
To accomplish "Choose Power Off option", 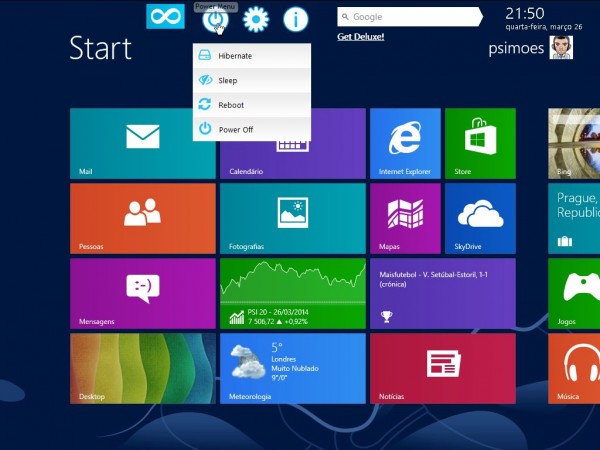I will 252,129.
